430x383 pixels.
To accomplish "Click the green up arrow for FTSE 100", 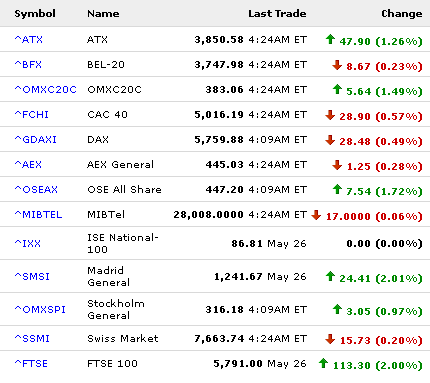I will pyautogui.click(x=323, y=363).
